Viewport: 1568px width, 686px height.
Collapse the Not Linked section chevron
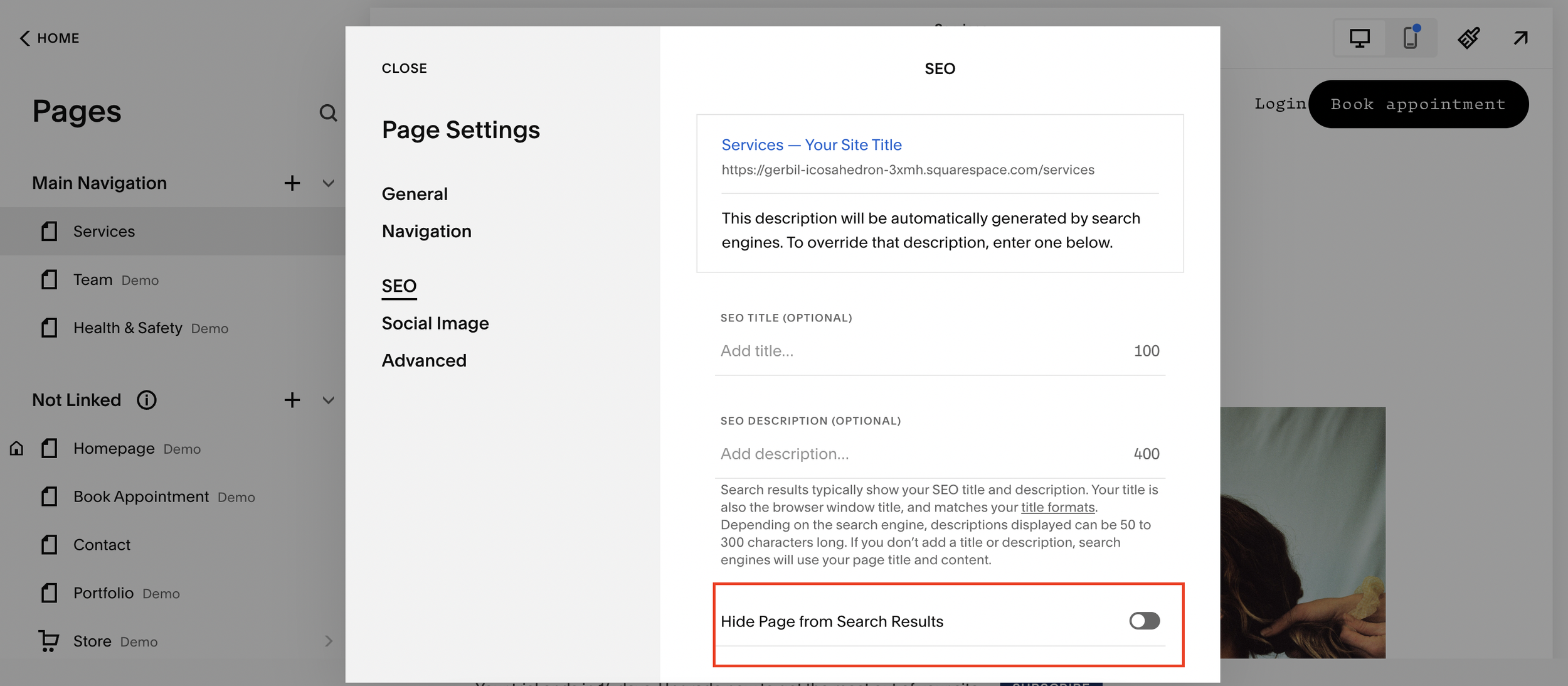pos(328,400)
